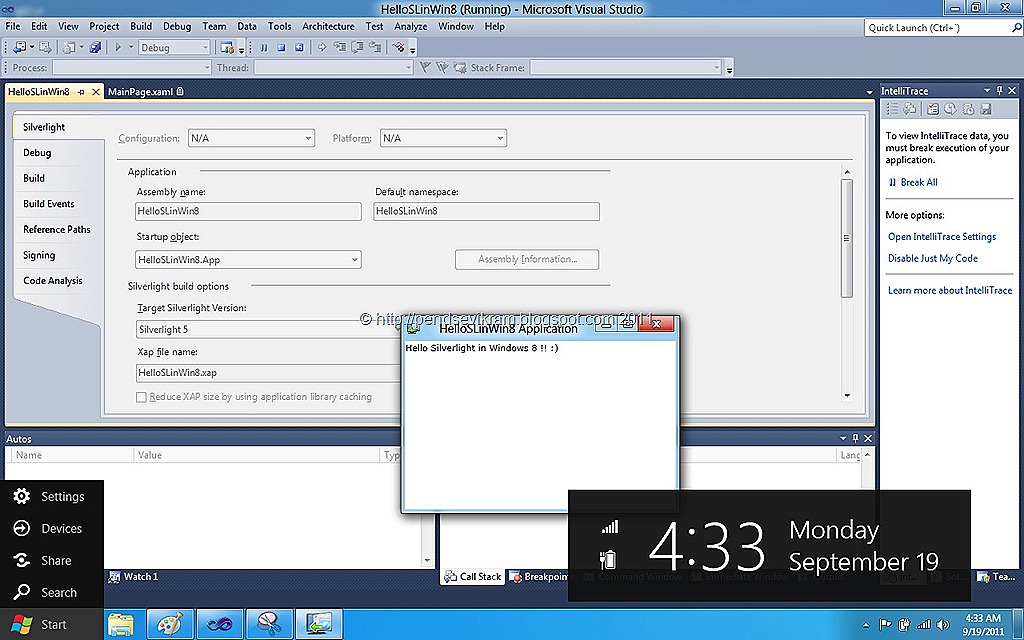
Task: Switch to the Watch 1 tab
Action: pos(134,577)
